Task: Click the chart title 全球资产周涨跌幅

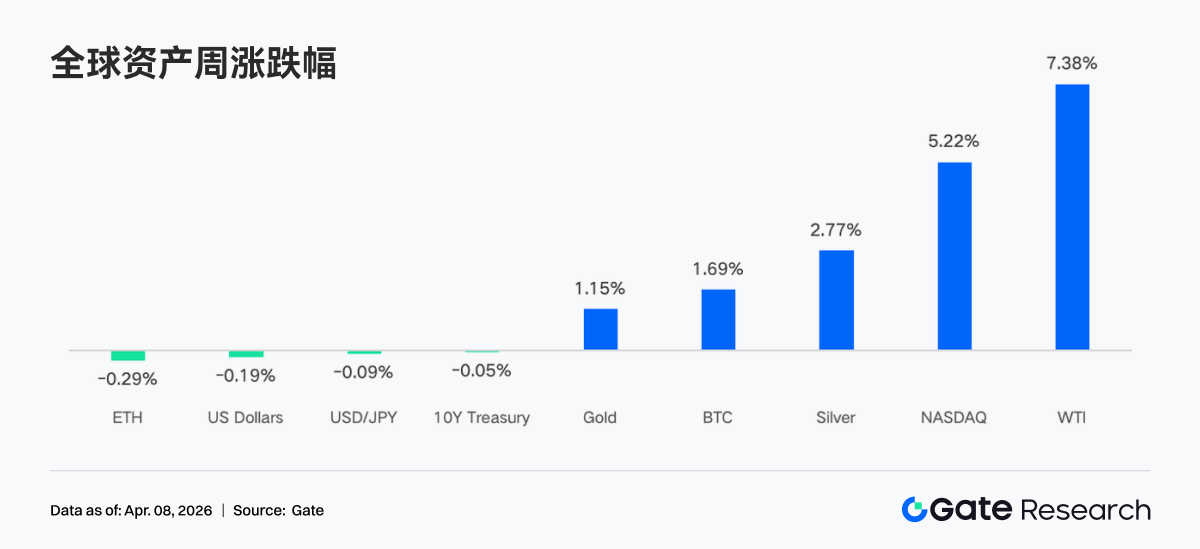Action: [x=193, y=64]
